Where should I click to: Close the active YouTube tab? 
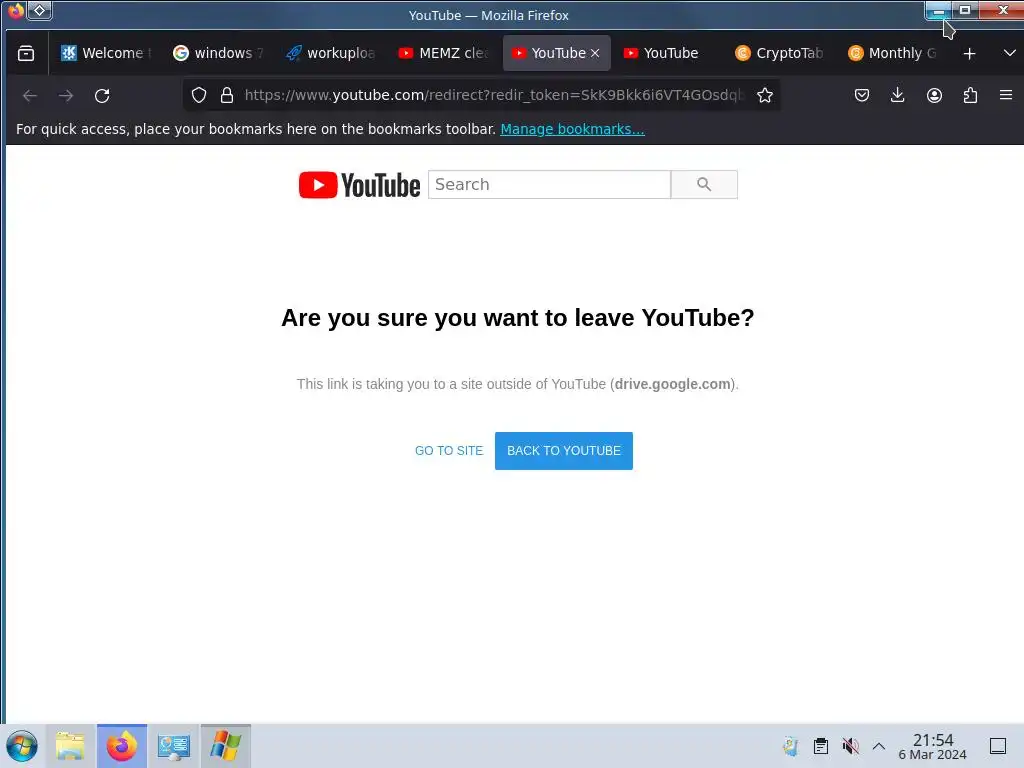click(595, 54)
